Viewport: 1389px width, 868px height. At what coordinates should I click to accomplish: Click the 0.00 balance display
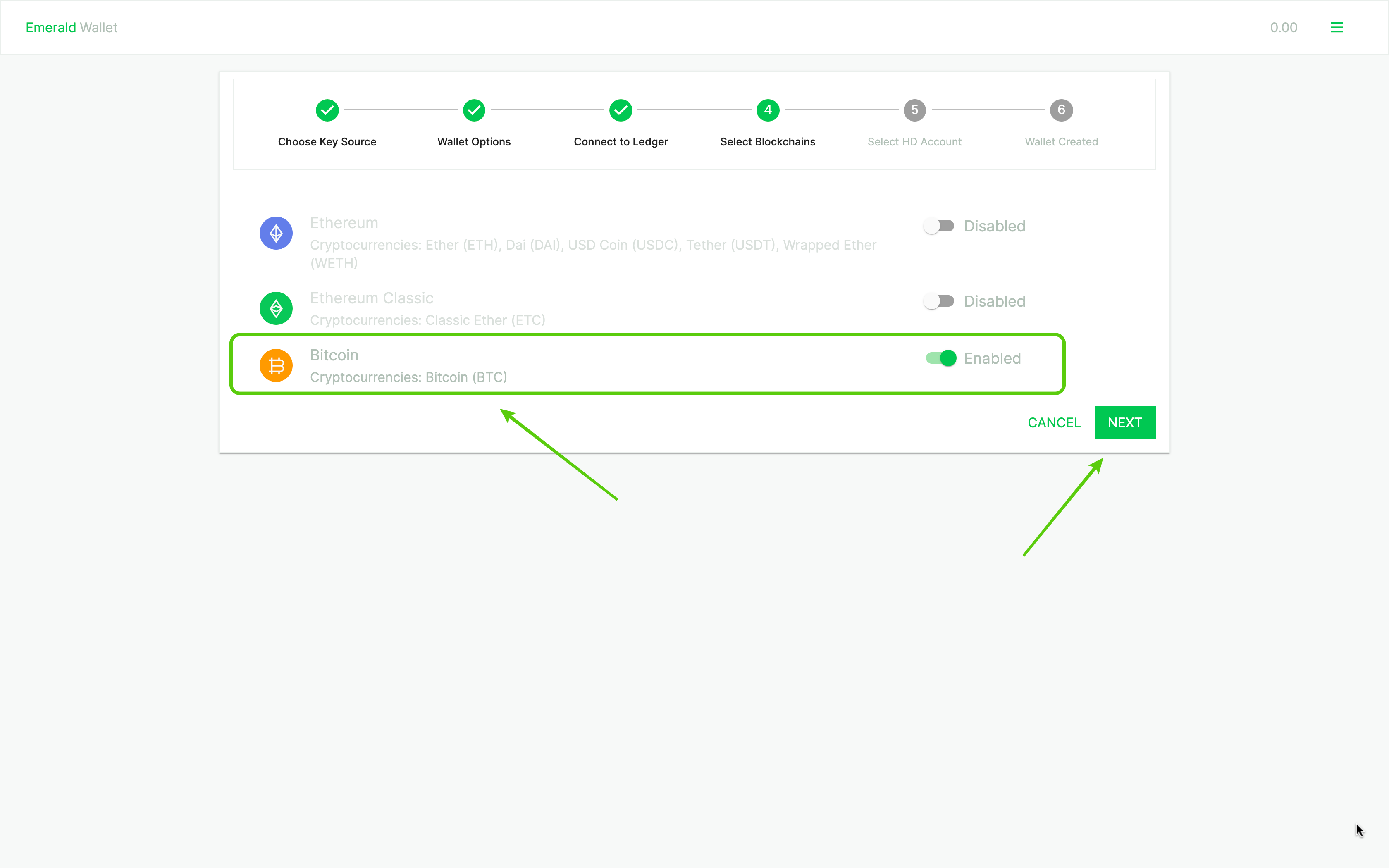(x=1284, y=28)
